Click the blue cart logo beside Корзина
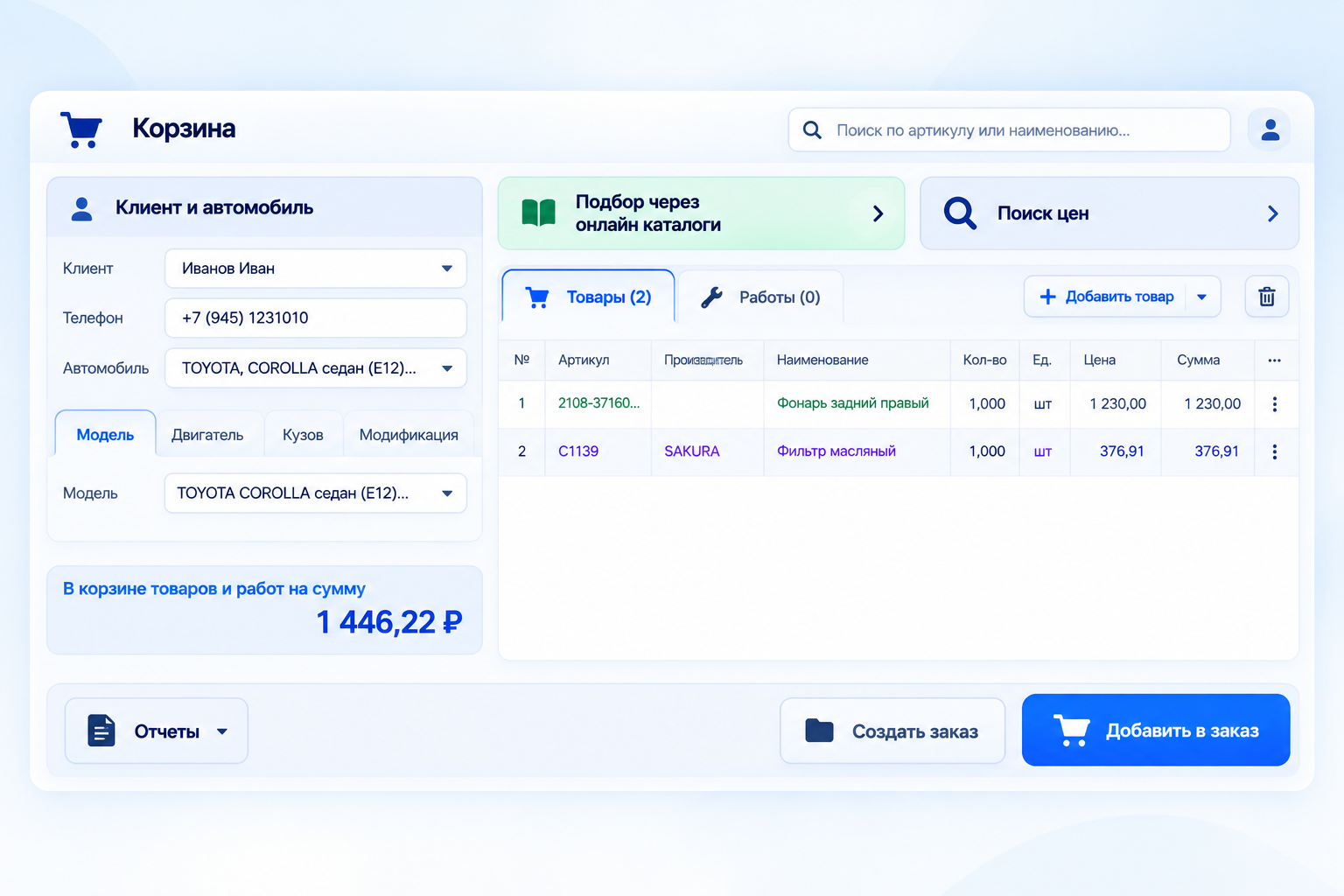The image size is (1344, 896). (81, 129)
